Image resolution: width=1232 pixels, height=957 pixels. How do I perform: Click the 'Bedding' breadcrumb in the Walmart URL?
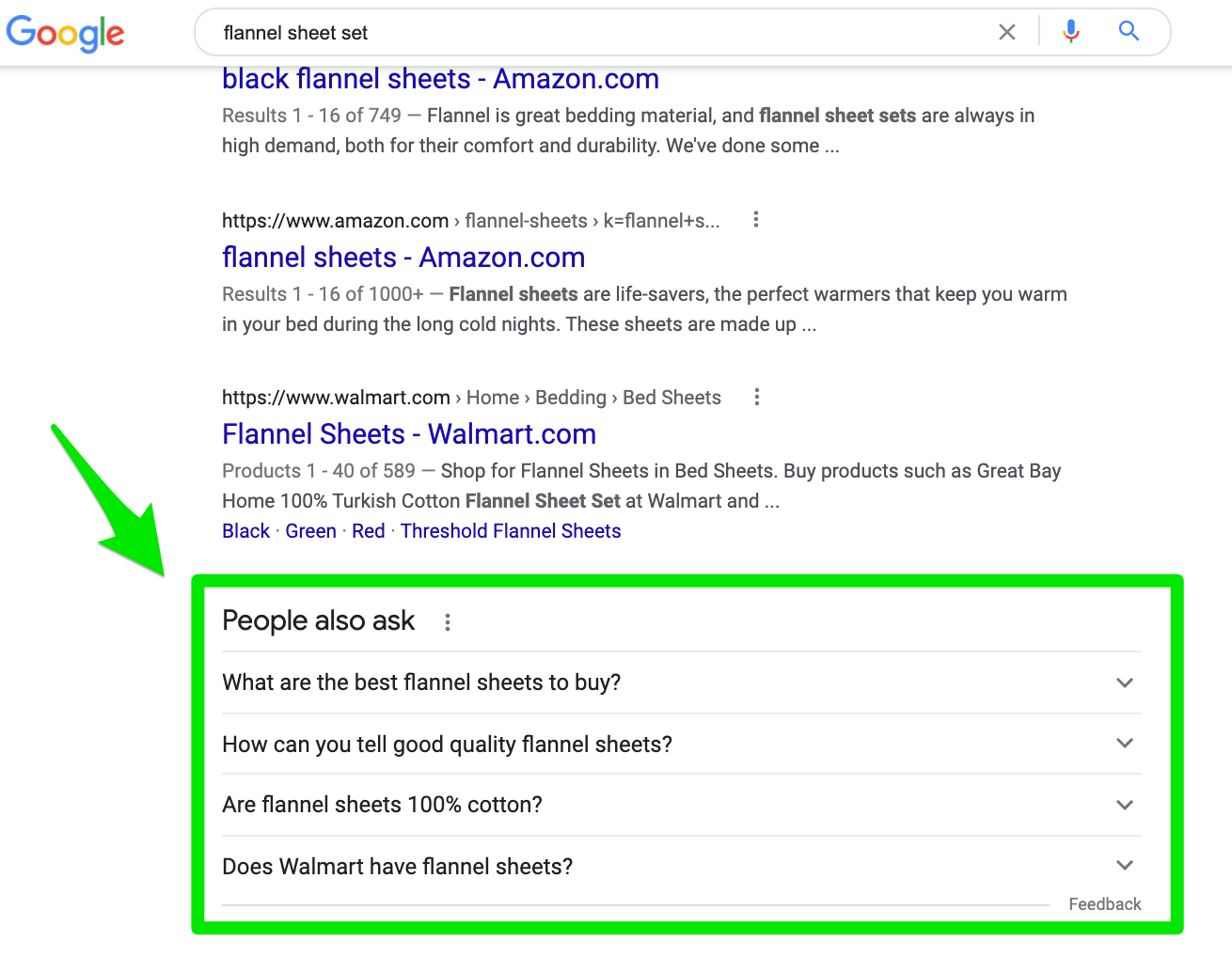pos(571,397)
